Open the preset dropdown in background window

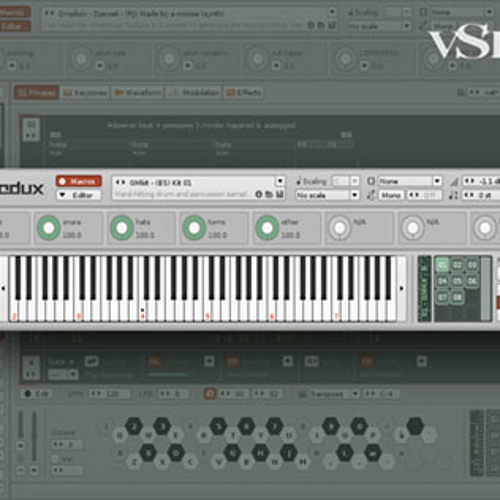332,12
